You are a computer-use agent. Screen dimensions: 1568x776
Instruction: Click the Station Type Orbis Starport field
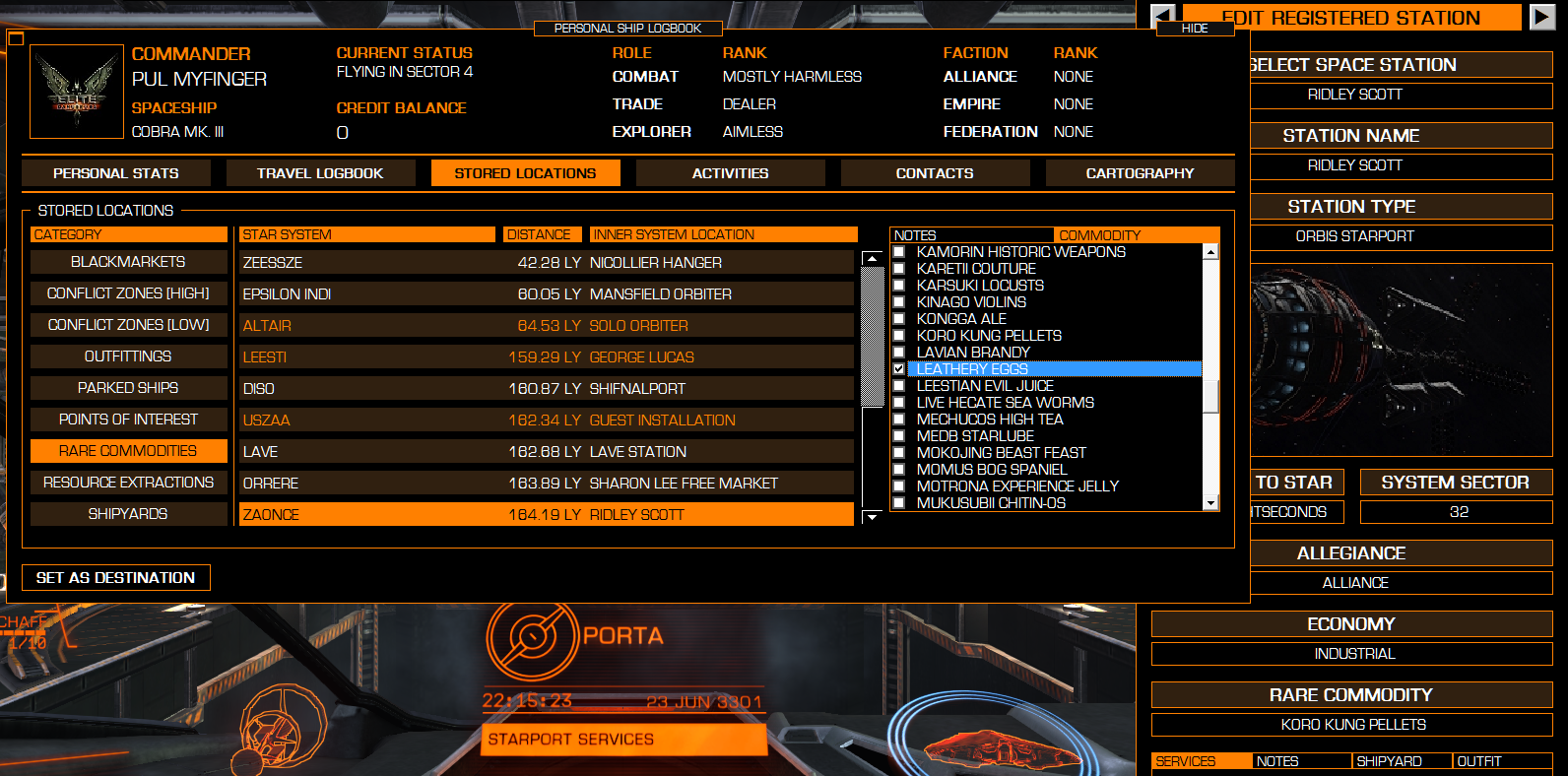click(x=1401, y=237)
